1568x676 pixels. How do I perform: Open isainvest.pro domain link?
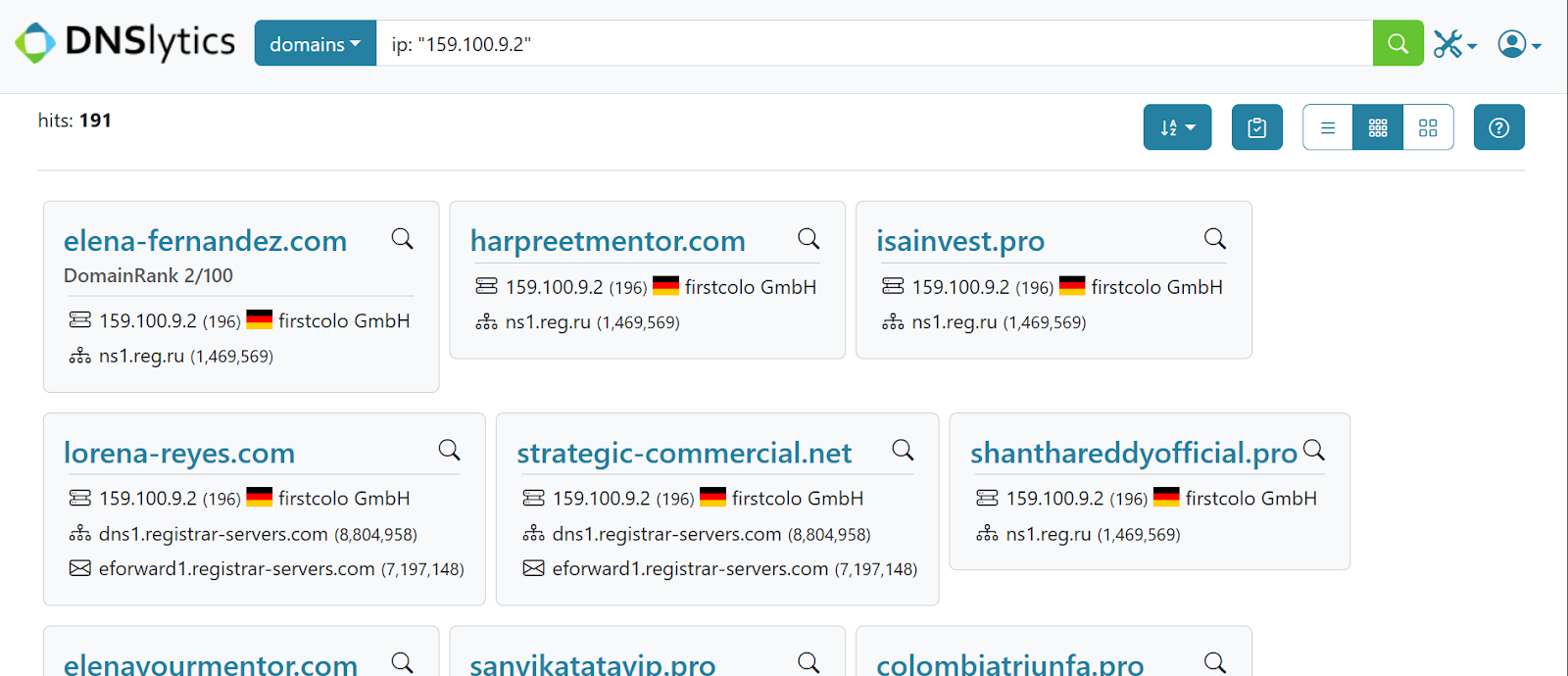click(x=960, y=241)
